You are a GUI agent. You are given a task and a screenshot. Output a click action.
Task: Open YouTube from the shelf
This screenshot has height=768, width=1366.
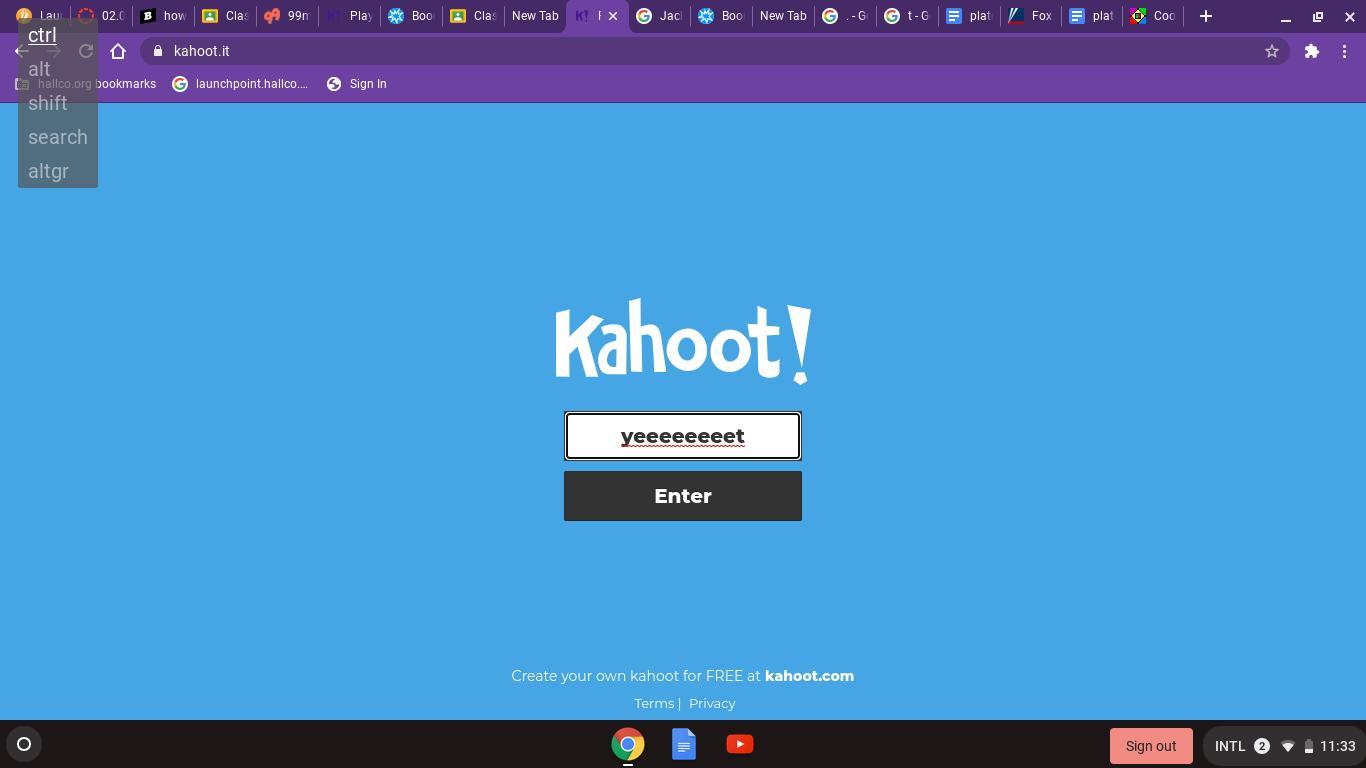coord(740,744)
